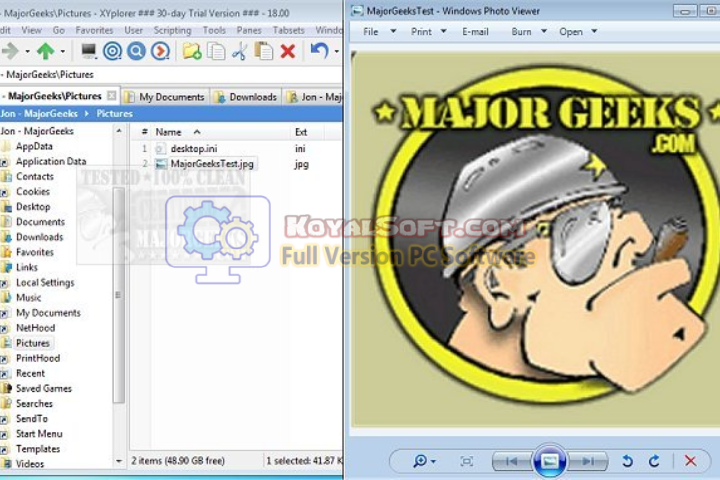The image size is (720, 480).
Task: Click the Forward arrow in XYplorer toolbar
Action: click(10, 51)
